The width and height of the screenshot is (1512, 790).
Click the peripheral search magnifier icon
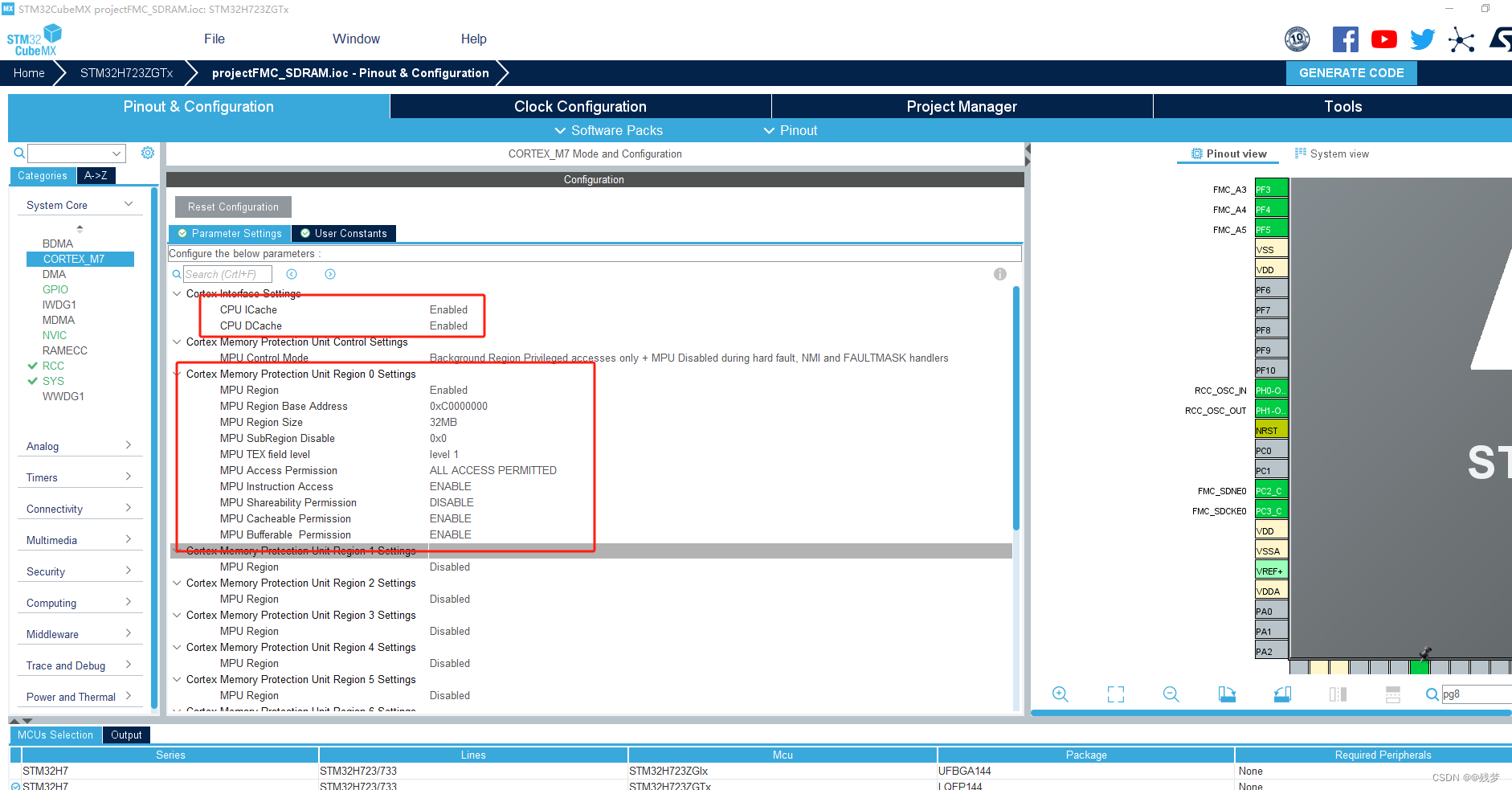point(19,153)
